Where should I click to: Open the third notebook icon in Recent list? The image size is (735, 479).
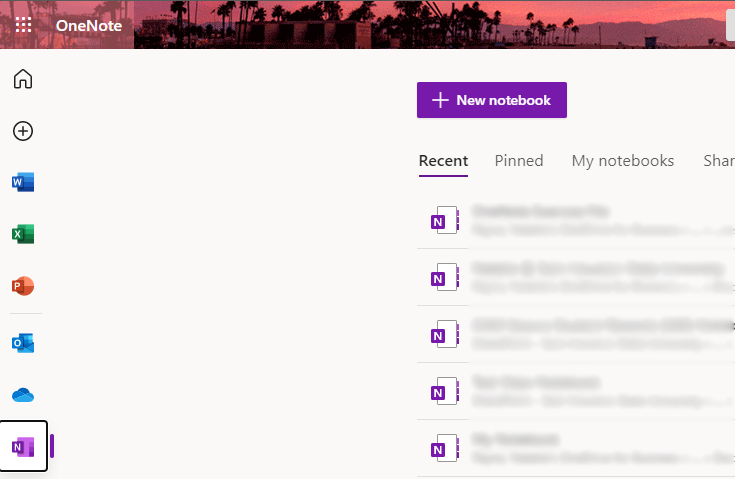[x=444, y=334]
